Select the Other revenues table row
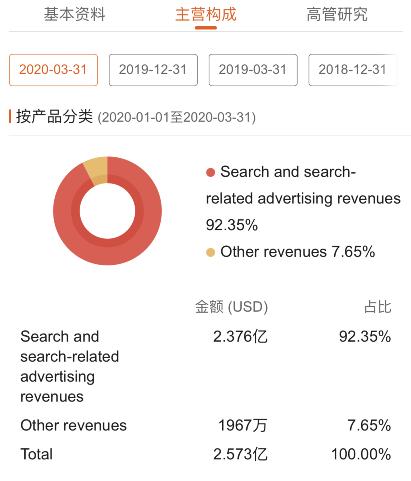 pyautogui.click(x=206, y=425)
